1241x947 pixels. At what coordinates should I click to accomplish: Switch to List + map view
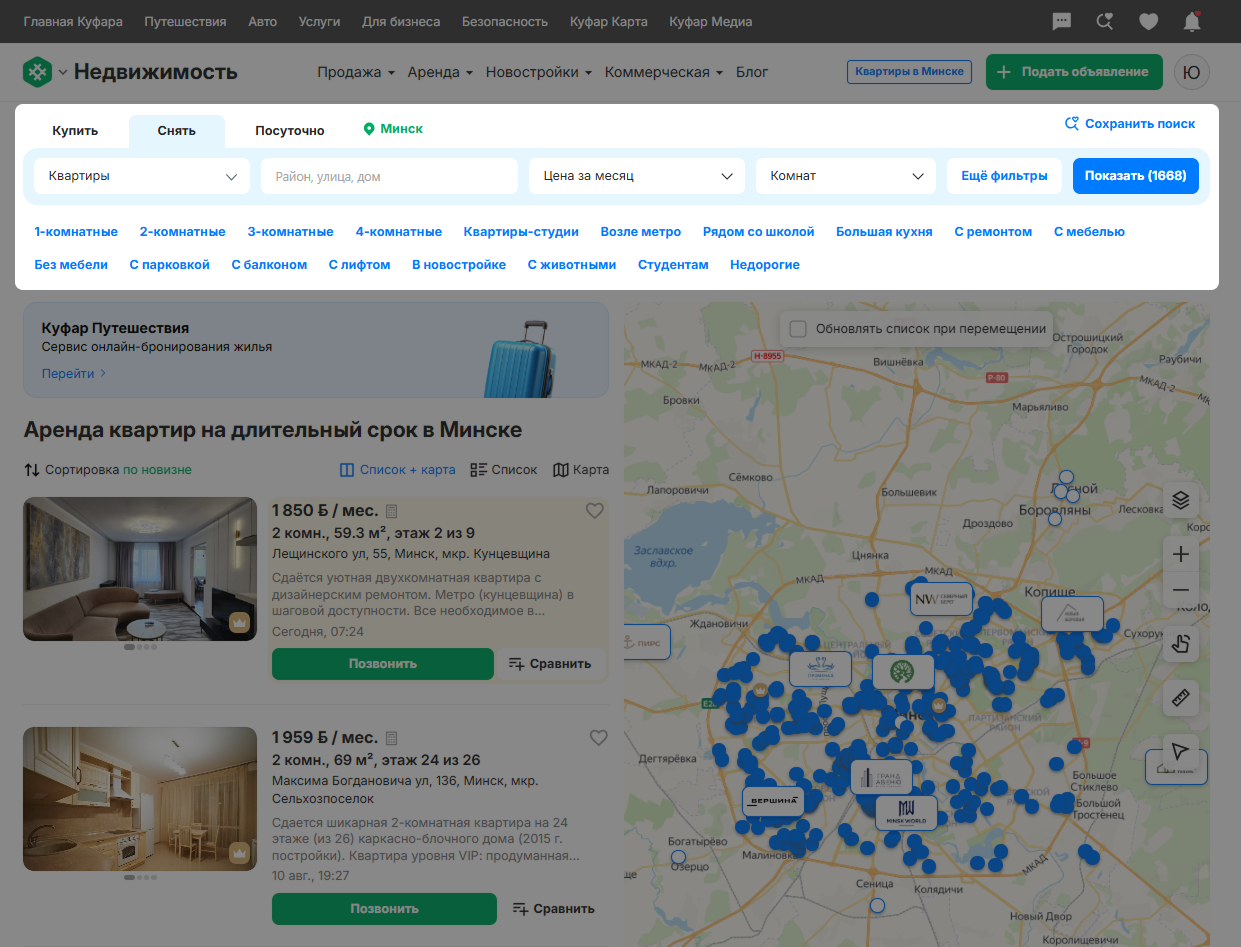pyautogui.click(x=397, y=470)
